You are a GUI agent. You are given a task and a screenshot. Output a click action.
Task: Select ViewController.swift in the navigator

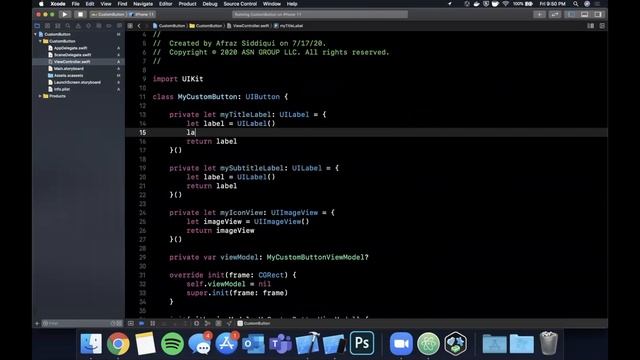pos(78,62)
